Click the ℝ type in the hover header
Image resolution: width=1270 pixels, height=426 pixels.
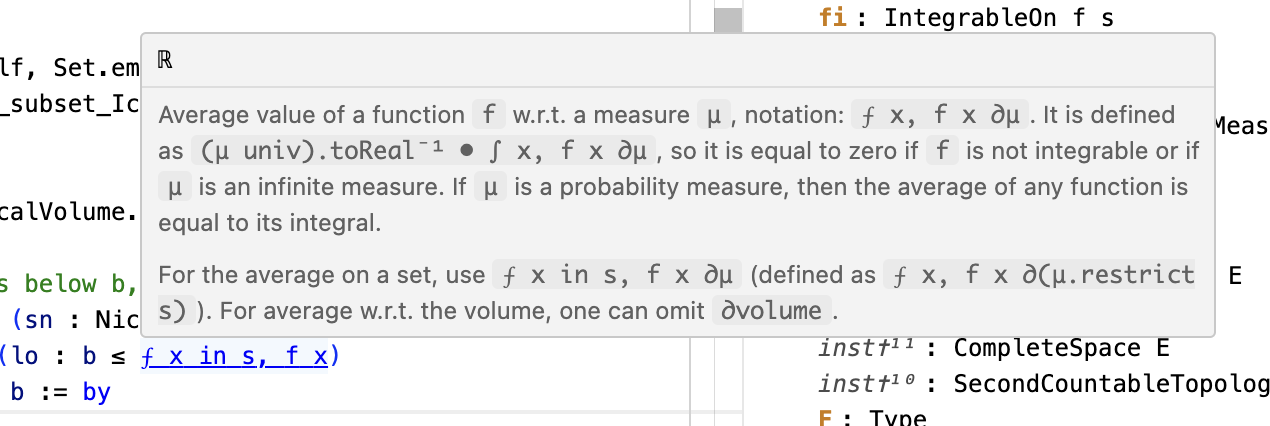coord(165,61)
